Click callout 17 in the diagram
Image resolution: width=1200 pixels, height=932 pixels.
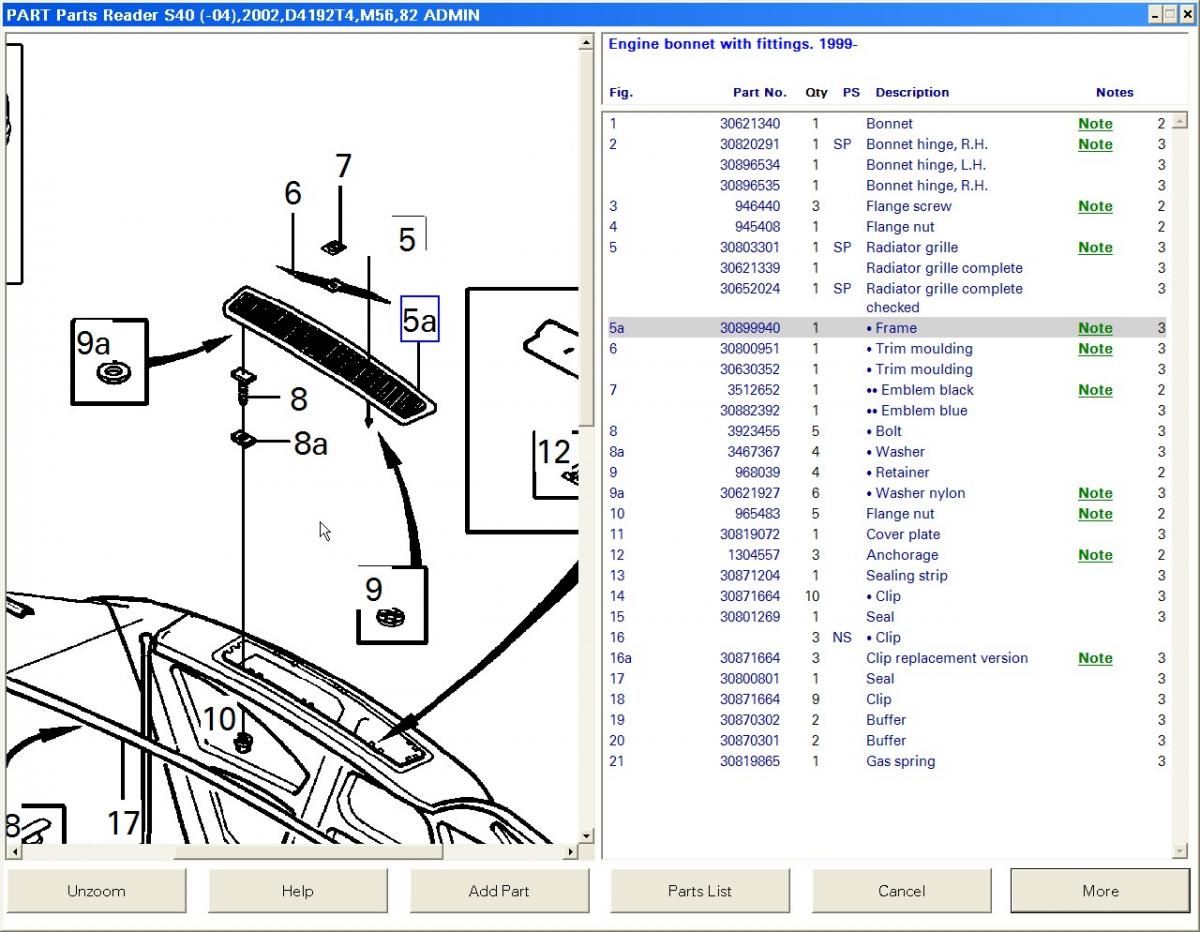123,823
